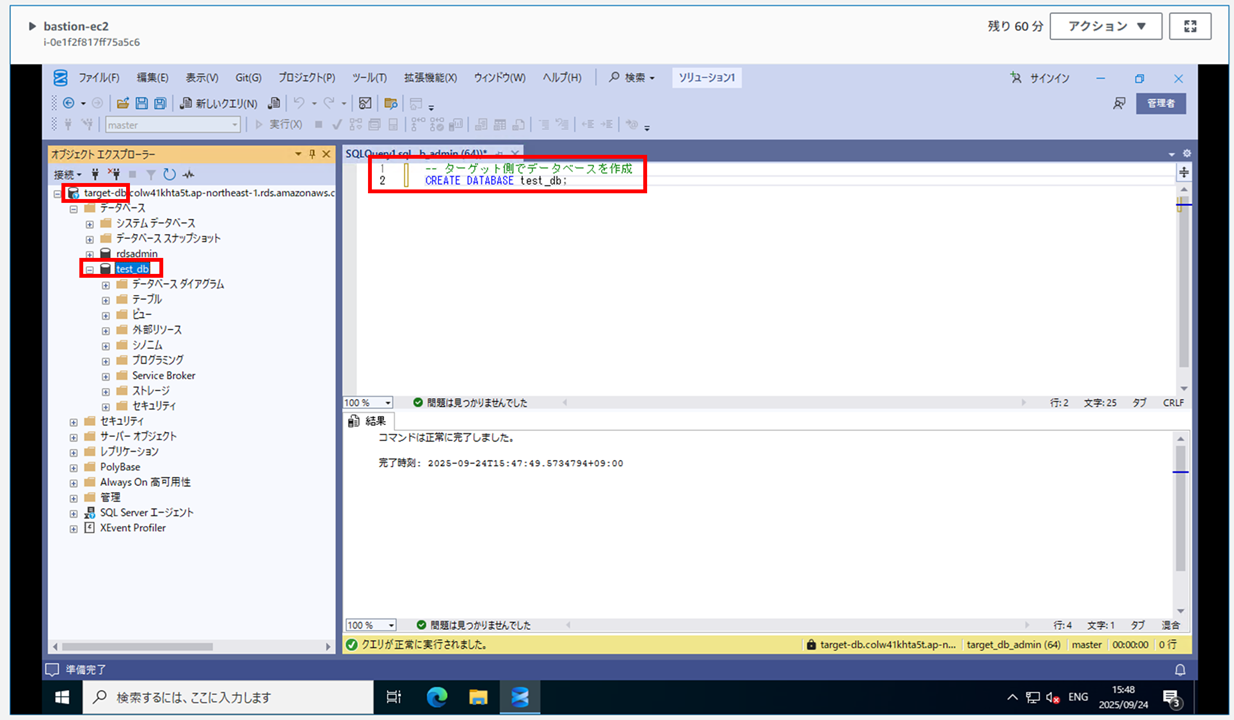Navigate backward with the toolbar back arrow

click(x=68, y=103)
